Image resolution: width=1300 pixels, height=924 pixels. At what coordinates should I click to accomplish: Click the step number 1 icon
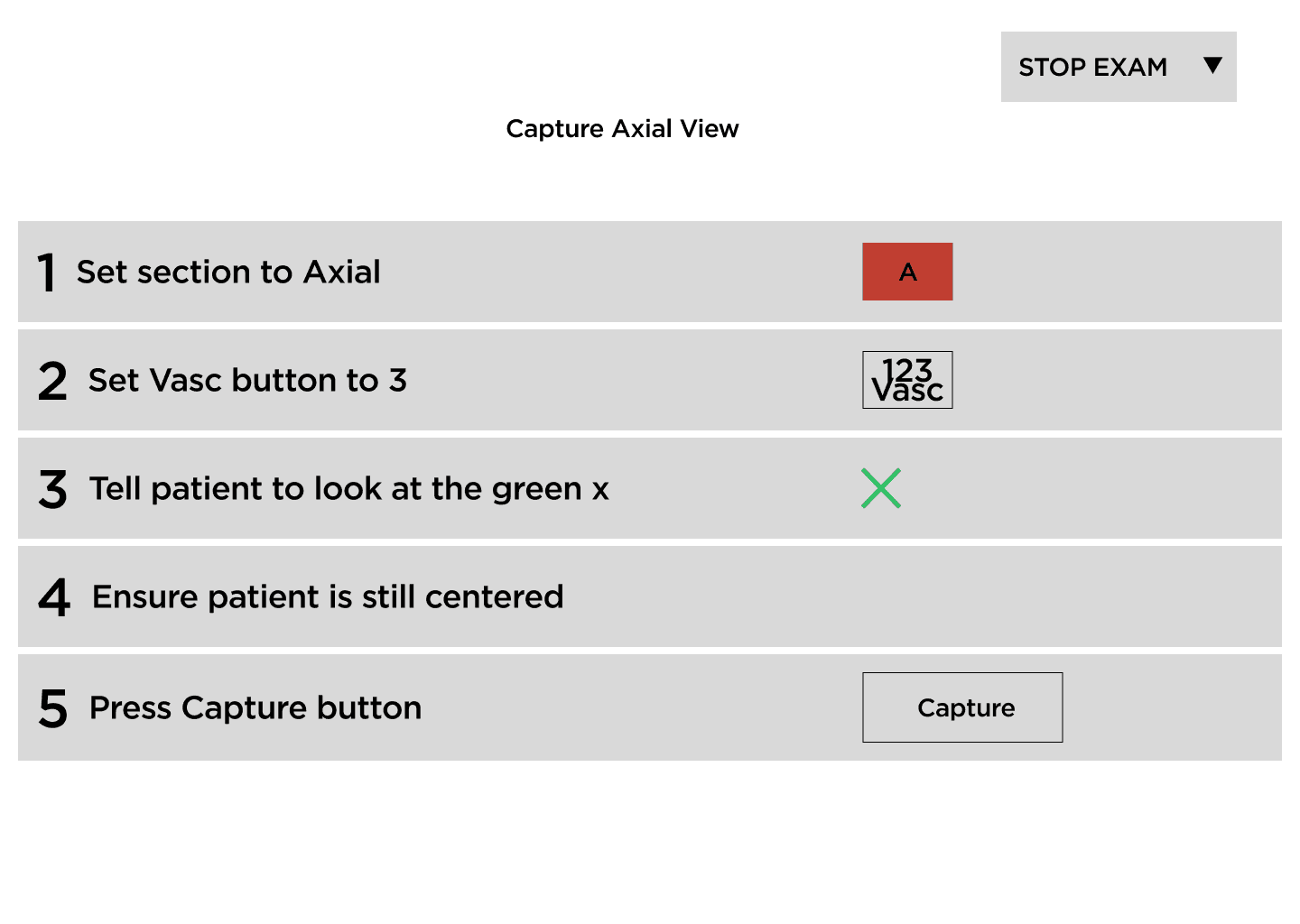click(47, 273)
